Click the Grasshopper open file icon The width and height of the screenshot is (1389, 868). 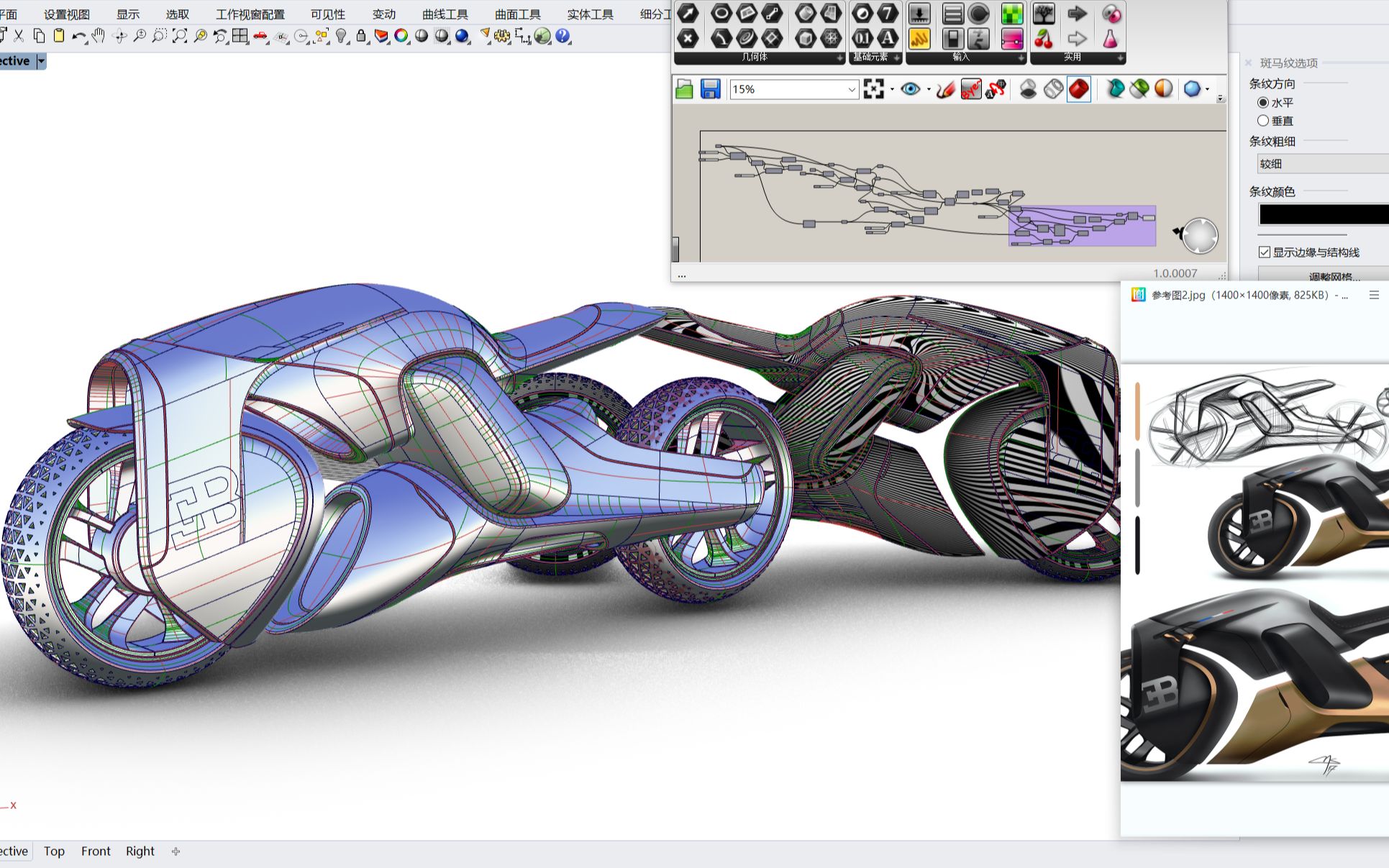(685, 89)
